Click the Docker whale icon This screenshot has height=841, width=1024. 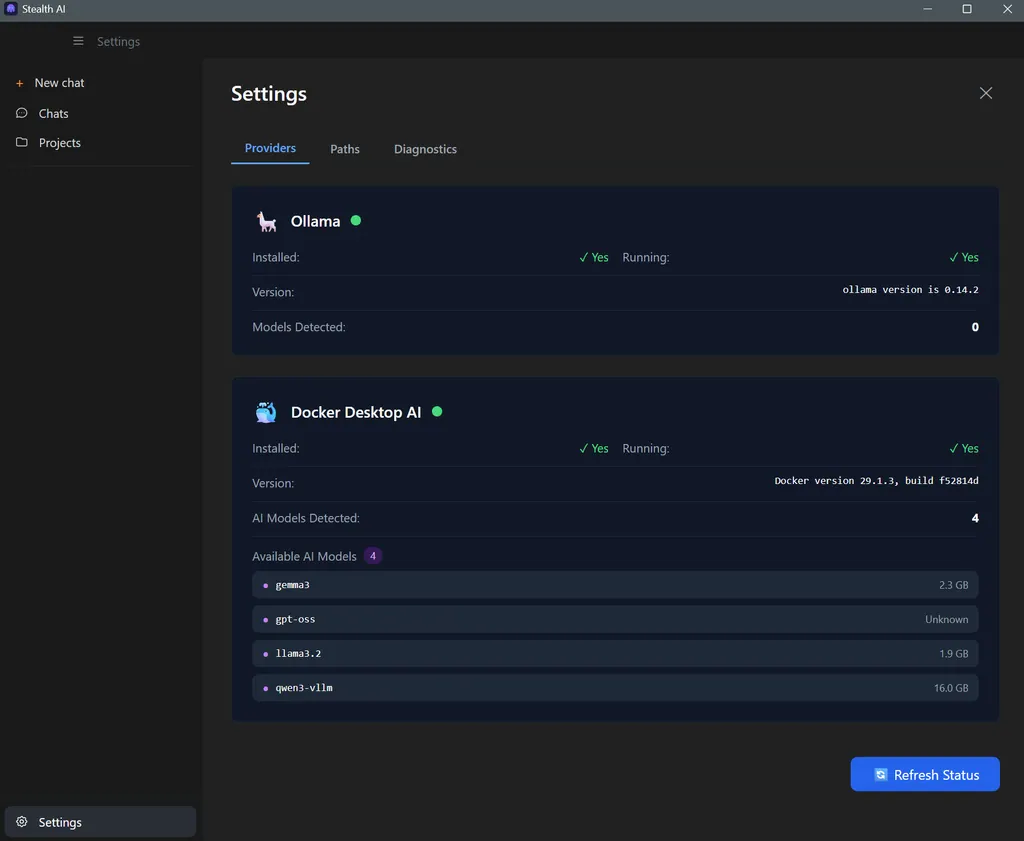click(x=266, y=412)
